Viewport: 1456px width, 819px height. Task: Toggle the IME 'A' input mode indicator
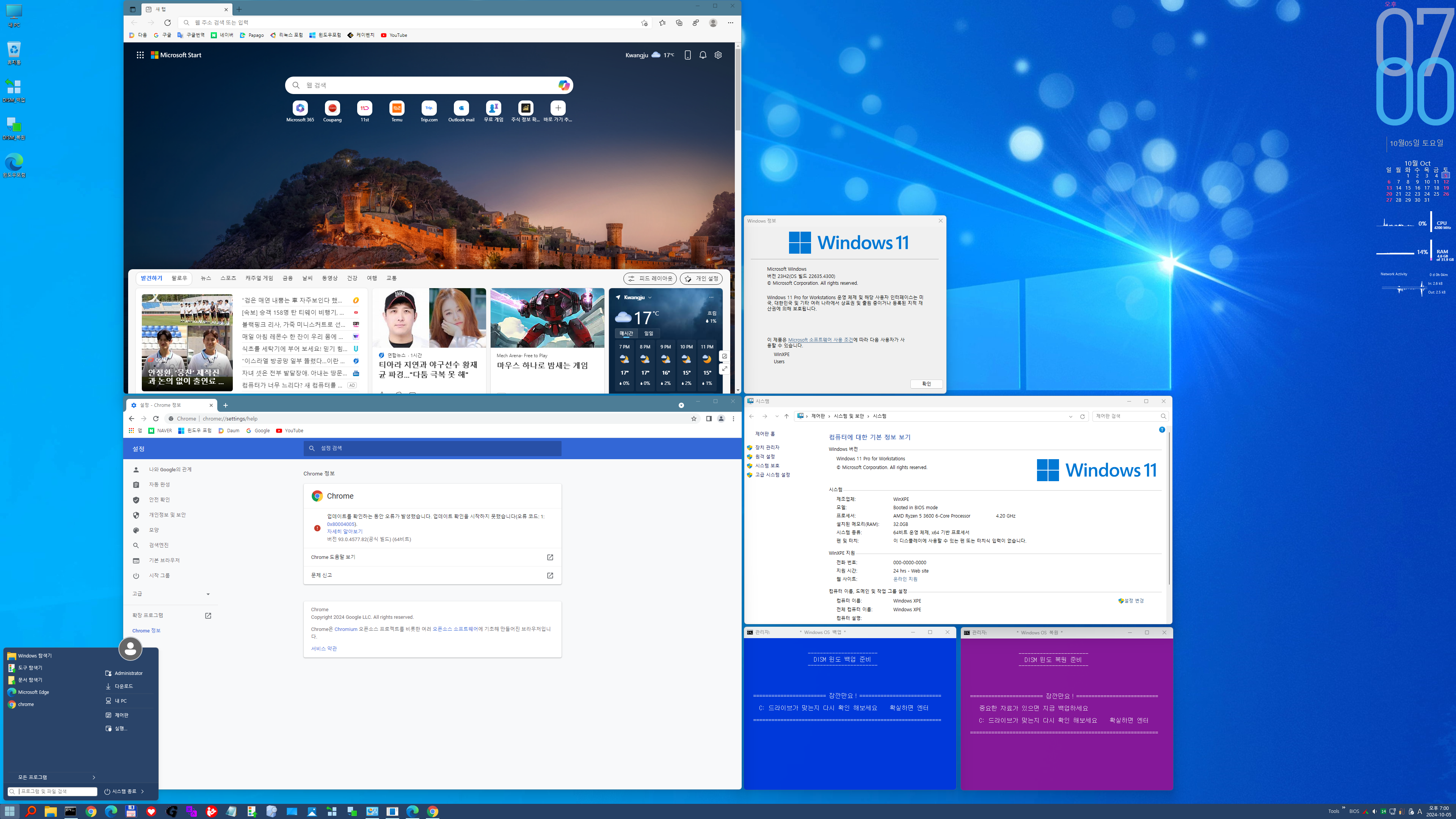click(1419, 811)
